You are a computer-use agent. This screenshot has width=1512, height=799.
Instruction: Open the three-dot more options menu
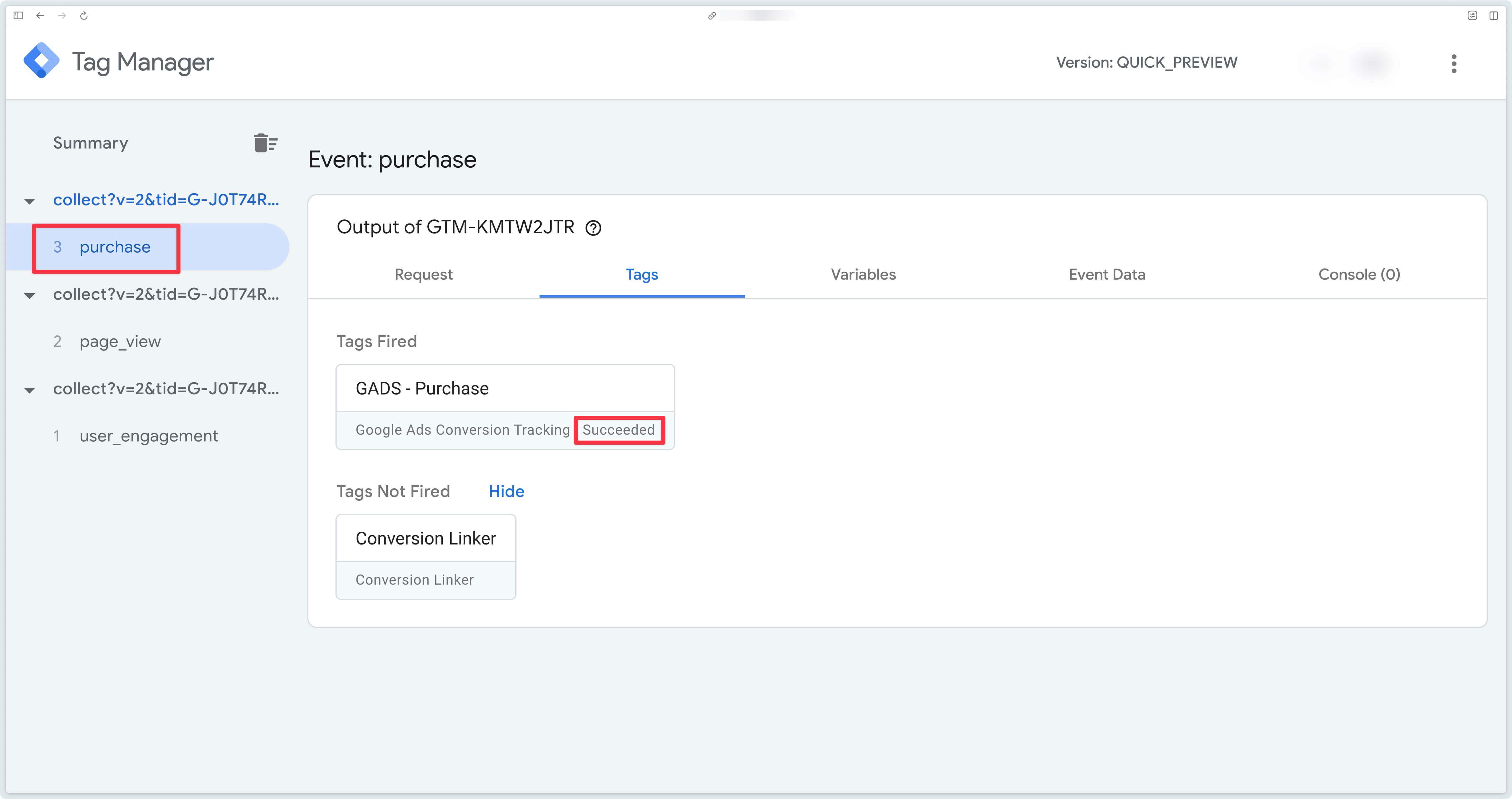tap(1454, 63)
